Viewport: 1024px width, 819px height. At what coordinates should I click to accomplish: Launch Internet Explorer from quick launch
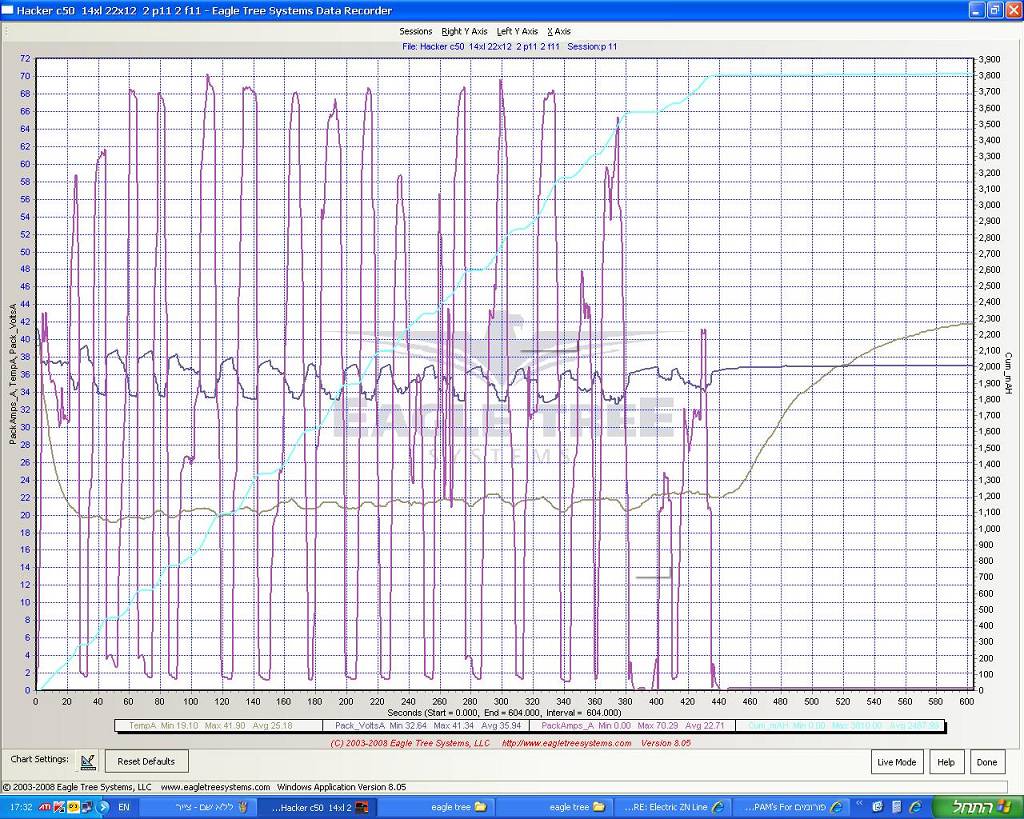tap(913, 806)
